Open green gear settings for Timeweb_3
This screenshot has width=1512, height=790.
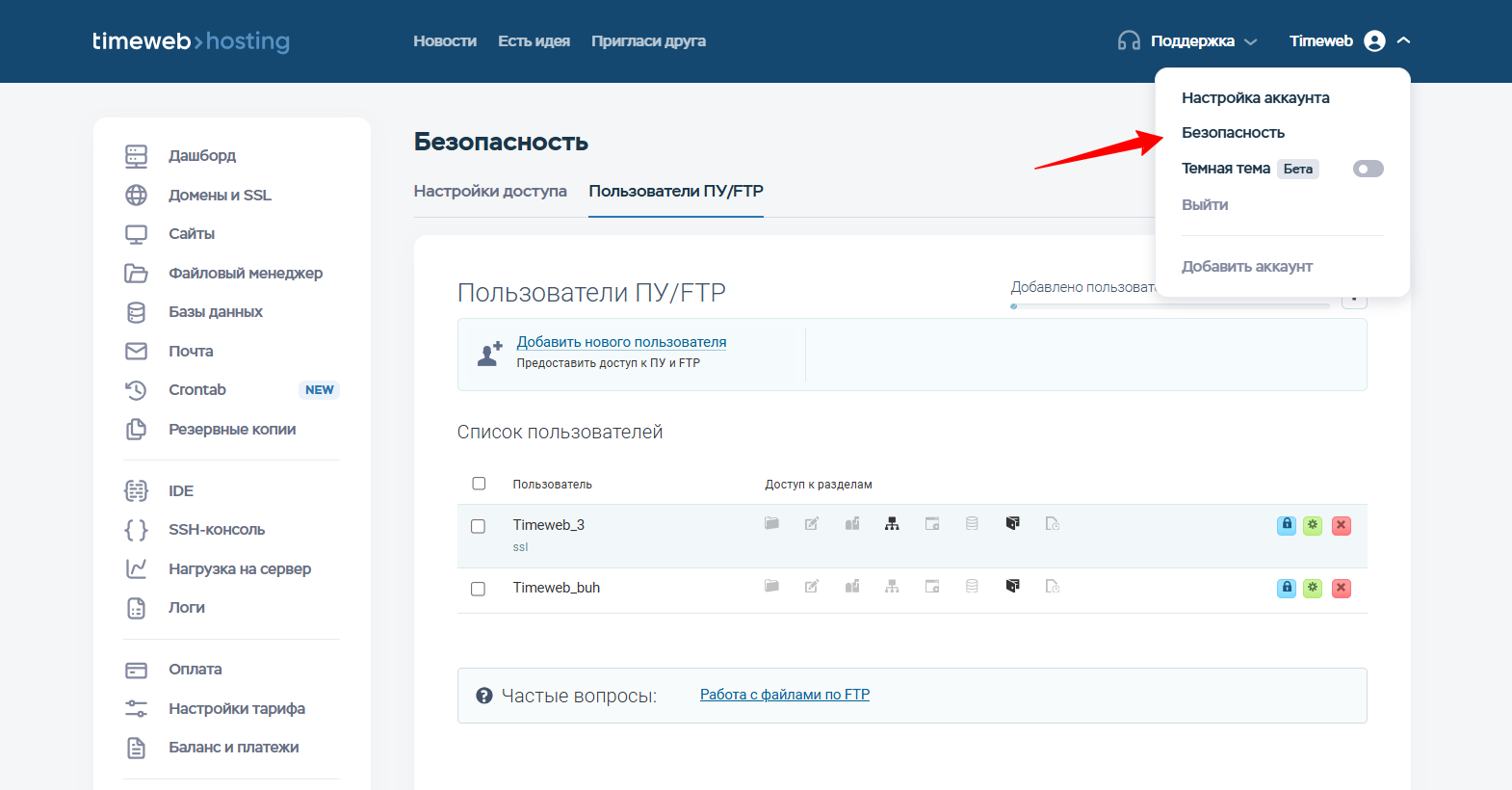1313,525
